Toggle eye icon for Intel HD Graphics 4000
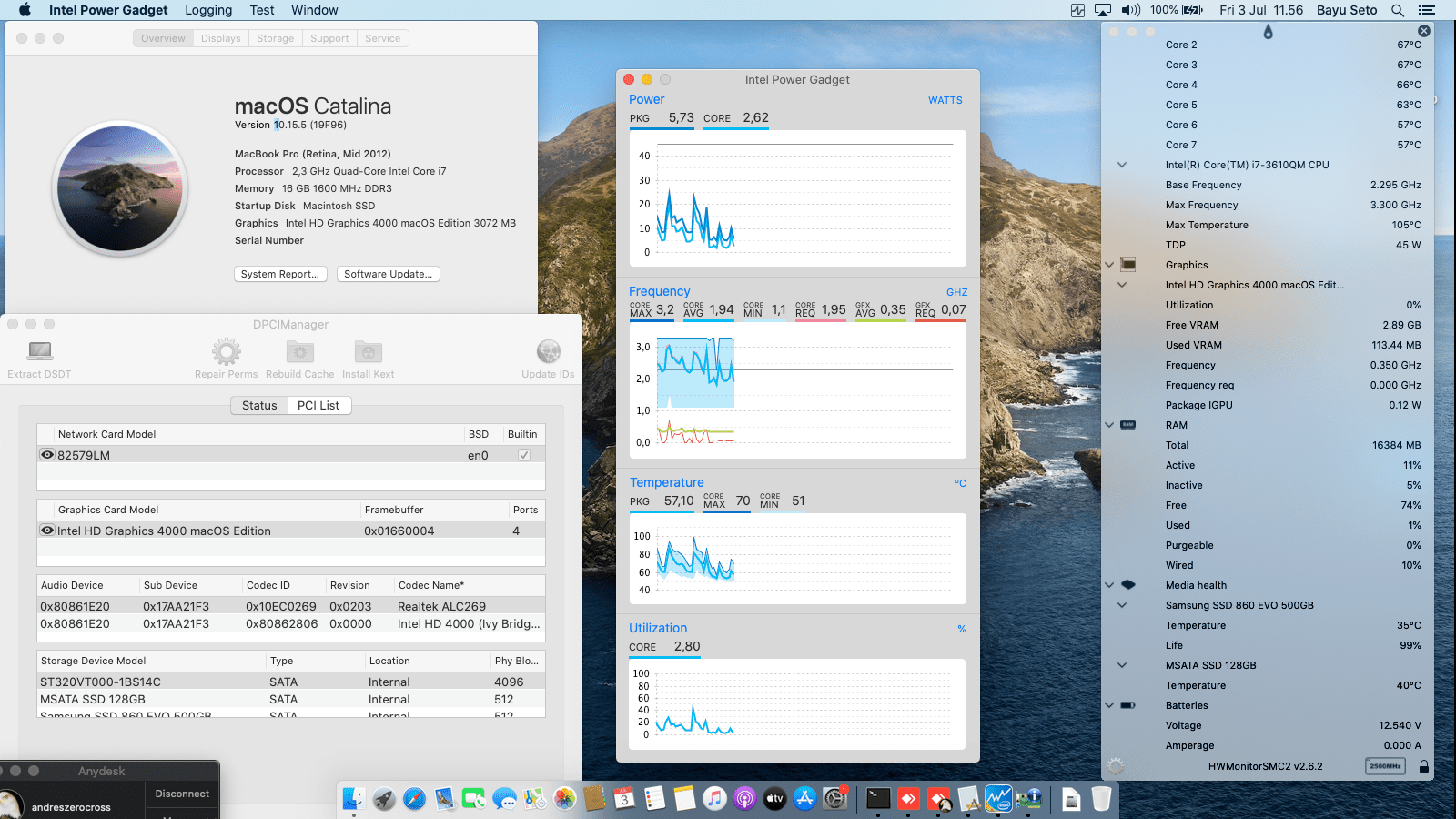Screen dimensions: 1456x819 pos(47,531)
